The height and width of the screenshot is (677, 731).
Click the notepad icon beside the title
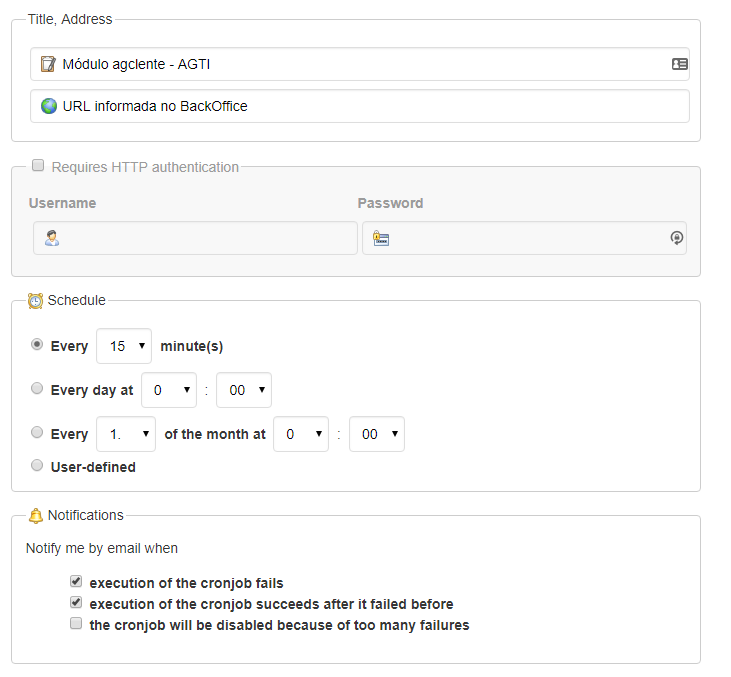[48, 64]
